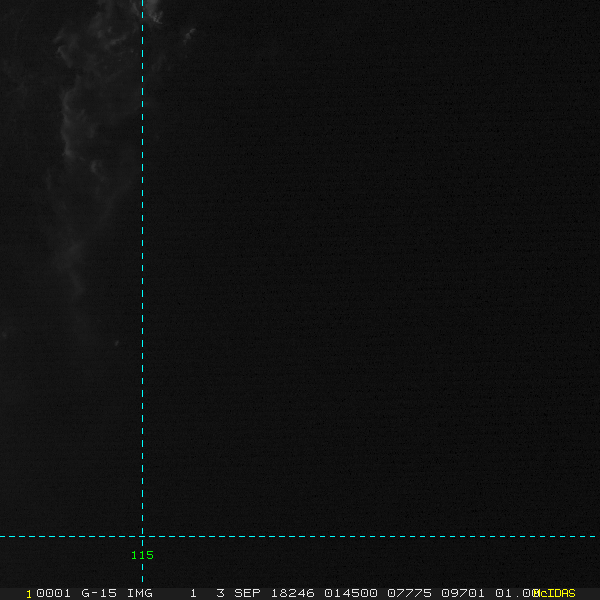
Task: Click the SEP month text
Action: tap(247, 593)
